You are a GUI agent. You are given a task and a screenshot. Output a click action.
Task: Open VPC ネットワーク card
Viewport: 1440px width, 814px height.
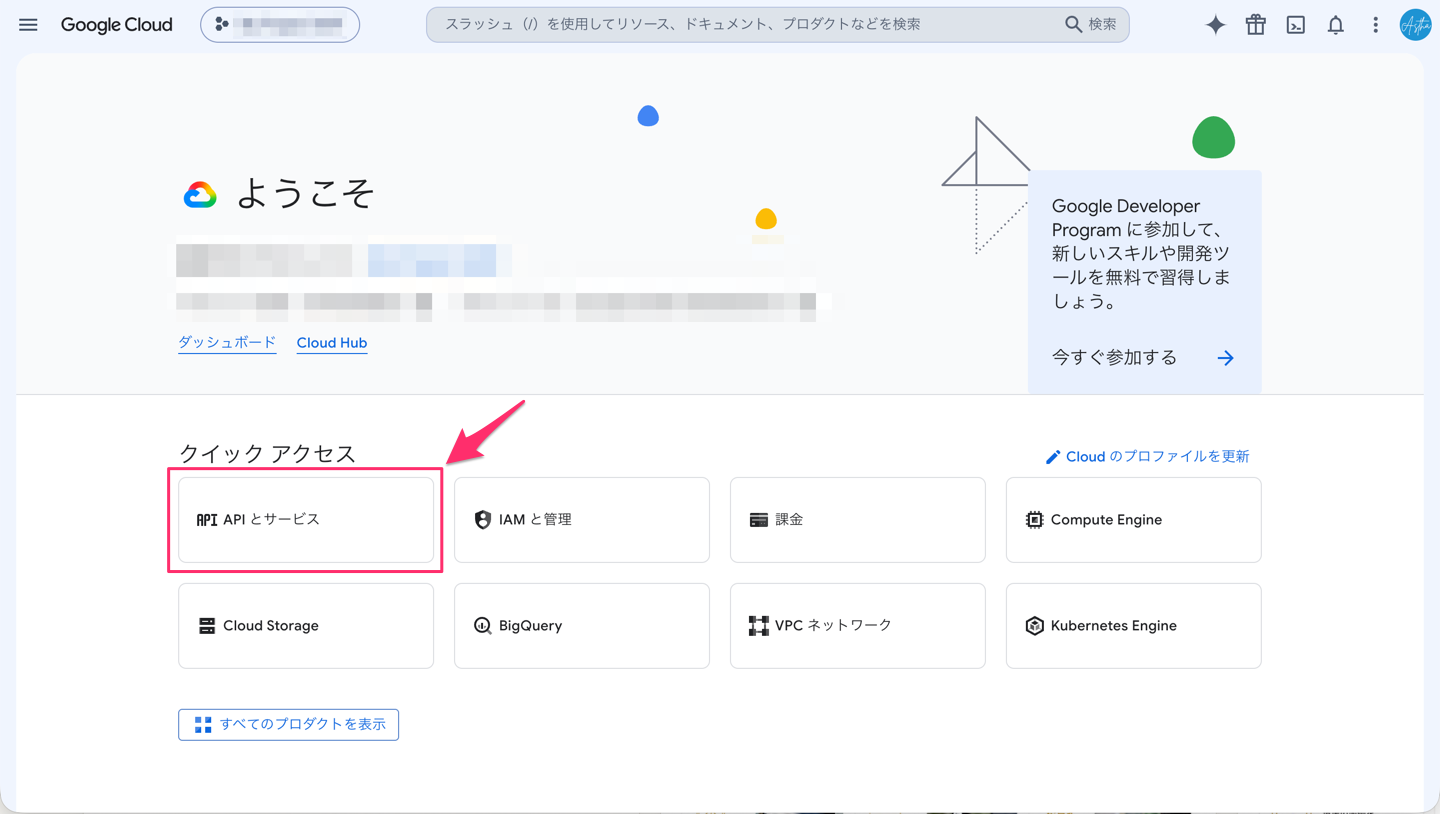pos(858,626)
